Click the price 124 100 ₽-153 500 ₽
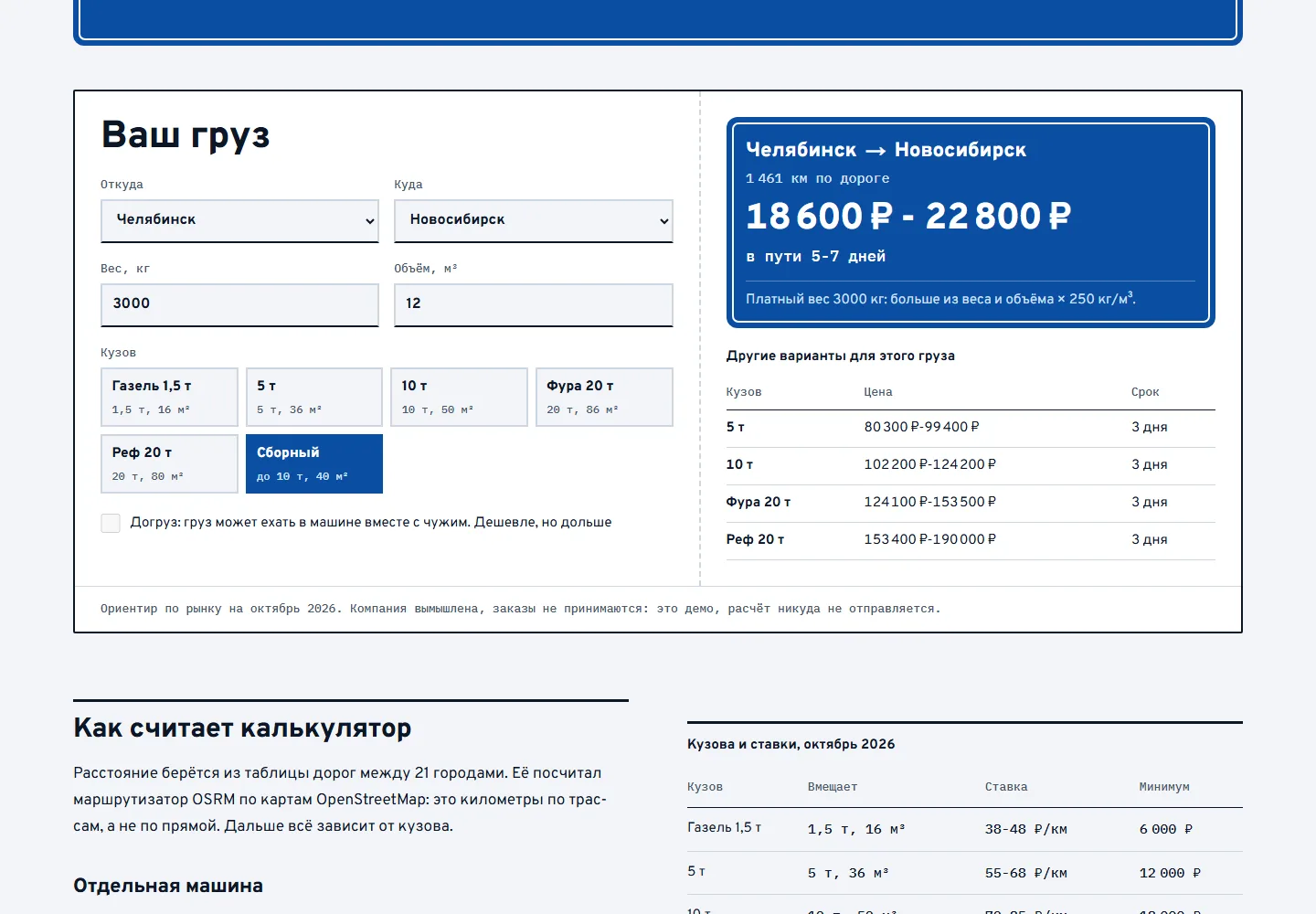Viewport: 1316px width, 914px height. click(x=930, y=502)
